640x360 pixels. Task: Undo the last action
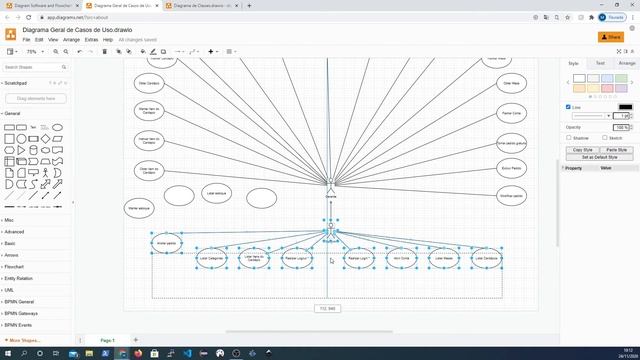[x=80, y=52]
